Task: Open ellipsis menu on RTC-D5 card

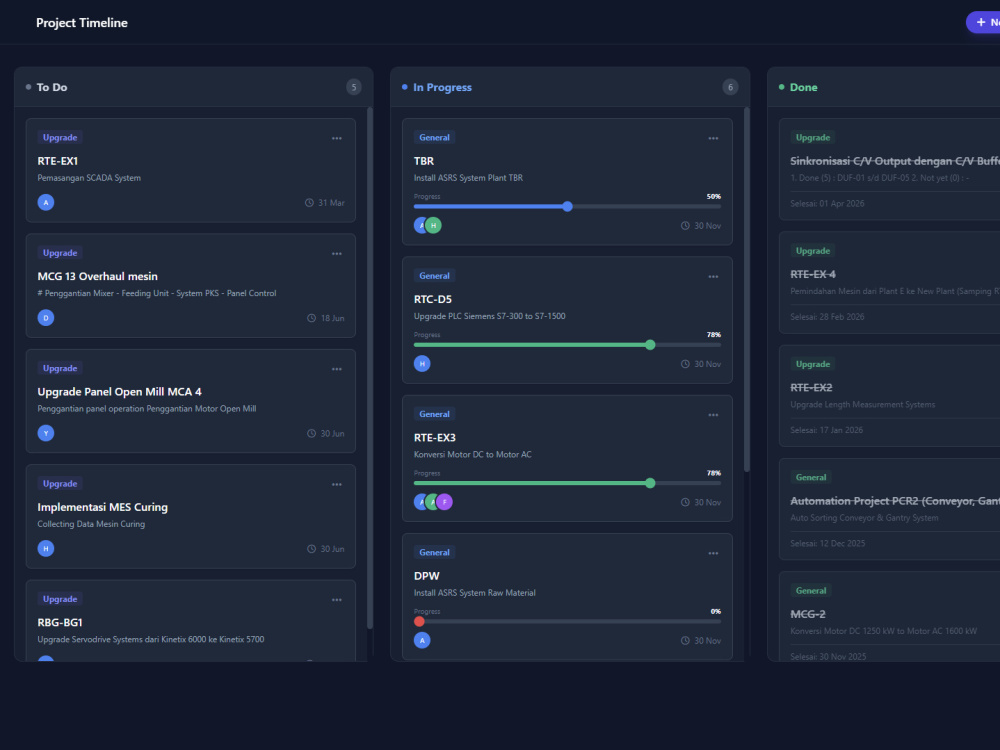Action: click(713, 277)
